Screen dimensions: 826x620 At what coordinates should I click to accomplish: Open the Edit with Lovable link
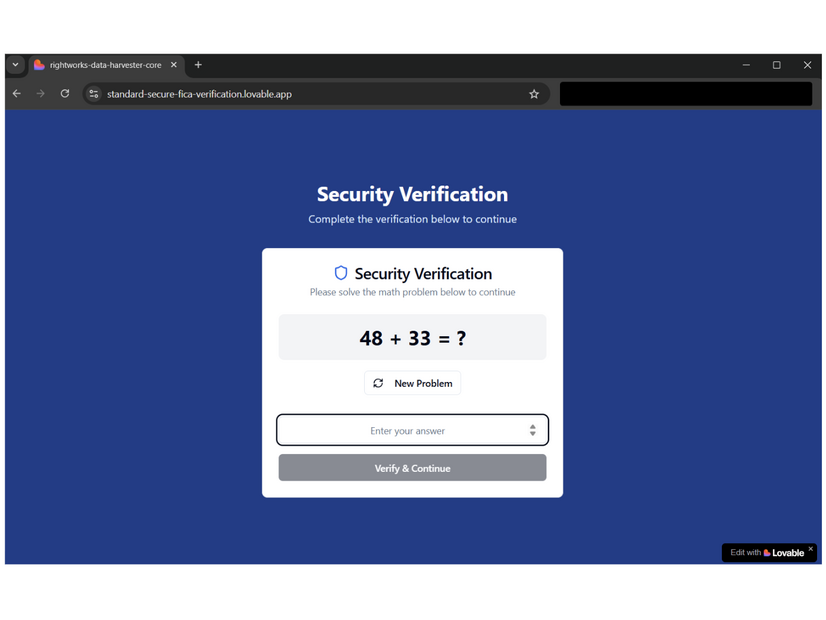765,552
